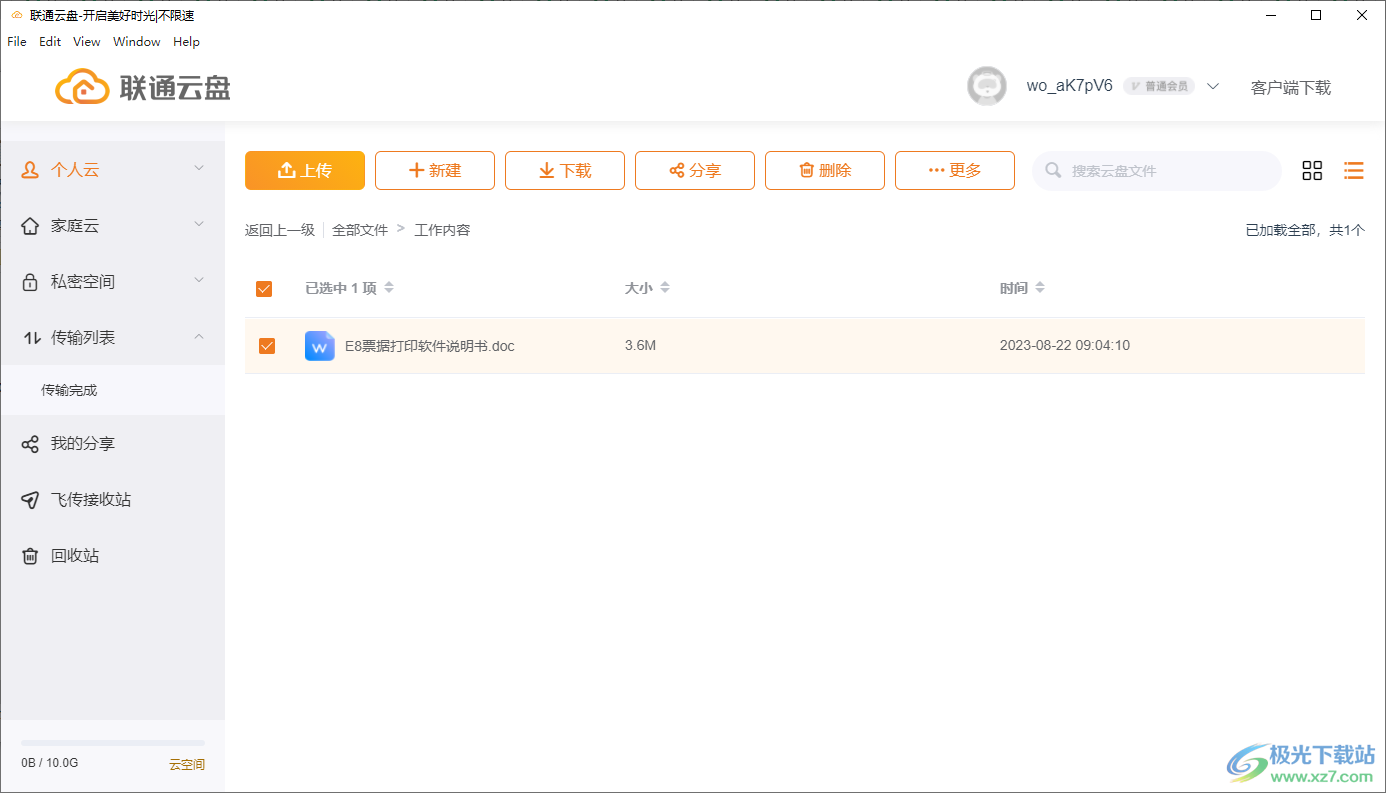Go back via 返回上一级 link
Viewport: 1386px width, 793px height.
(280, 230)
